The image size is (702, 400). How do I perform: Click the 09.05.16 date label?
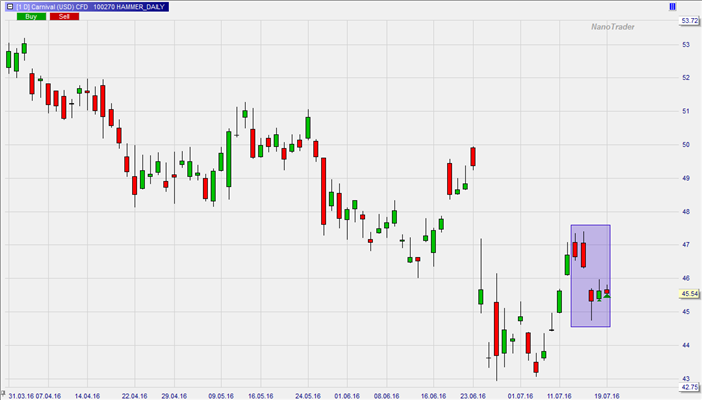click(x=221, y=396)
